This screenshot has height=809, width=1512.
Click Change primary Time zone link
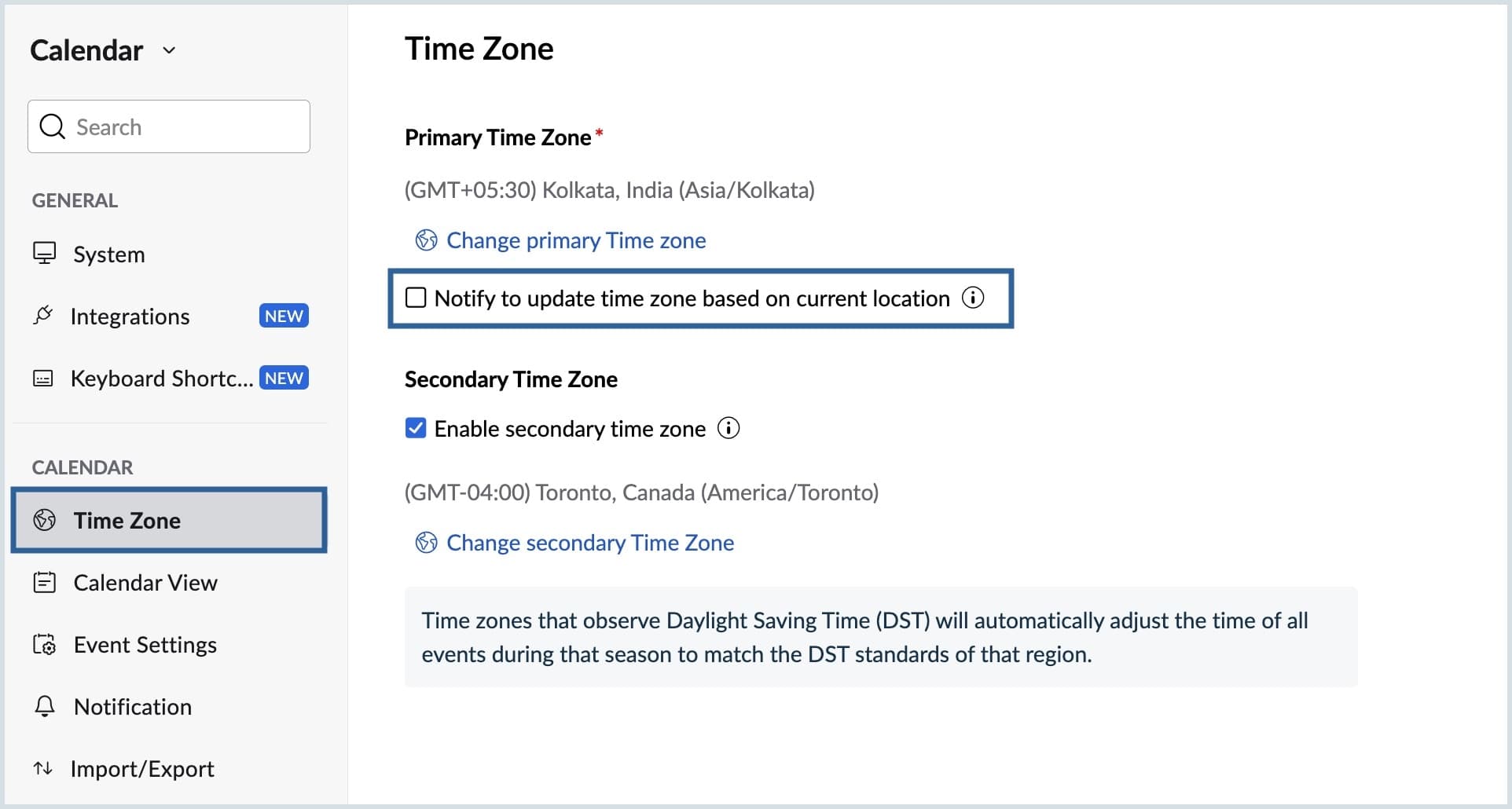click(576, 240)
